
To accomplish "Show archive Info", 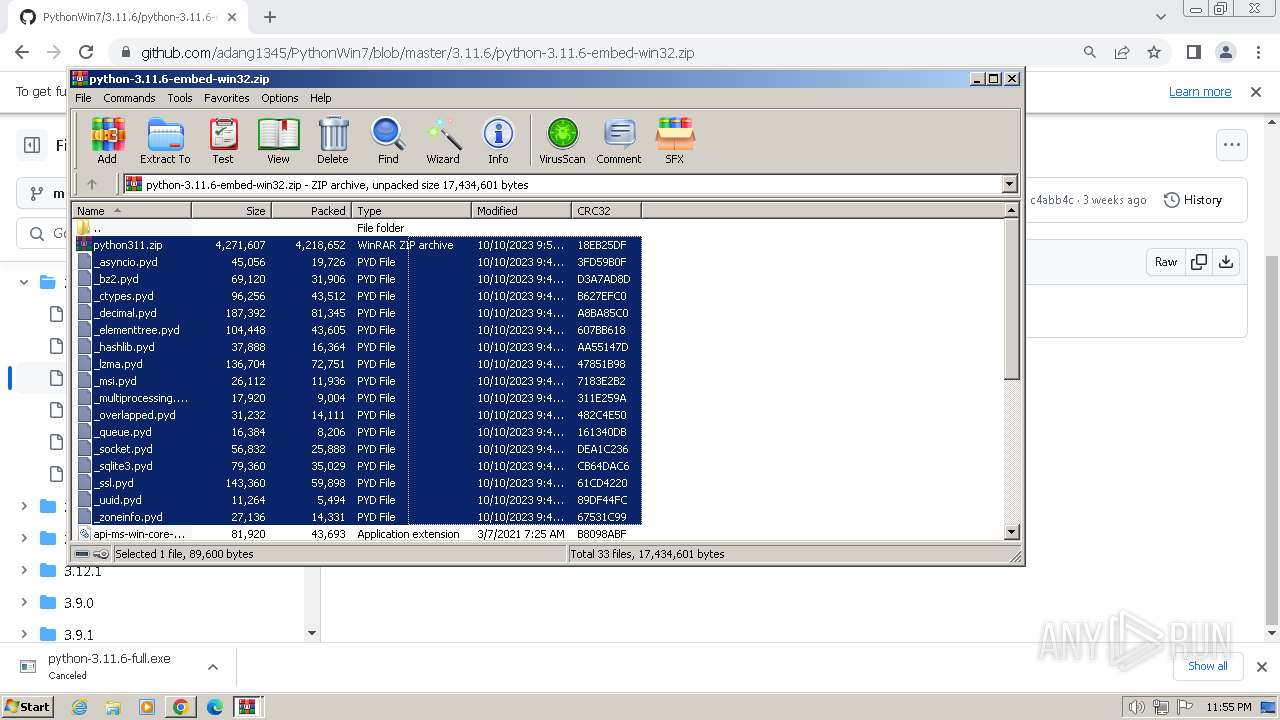I will (498, 140).
